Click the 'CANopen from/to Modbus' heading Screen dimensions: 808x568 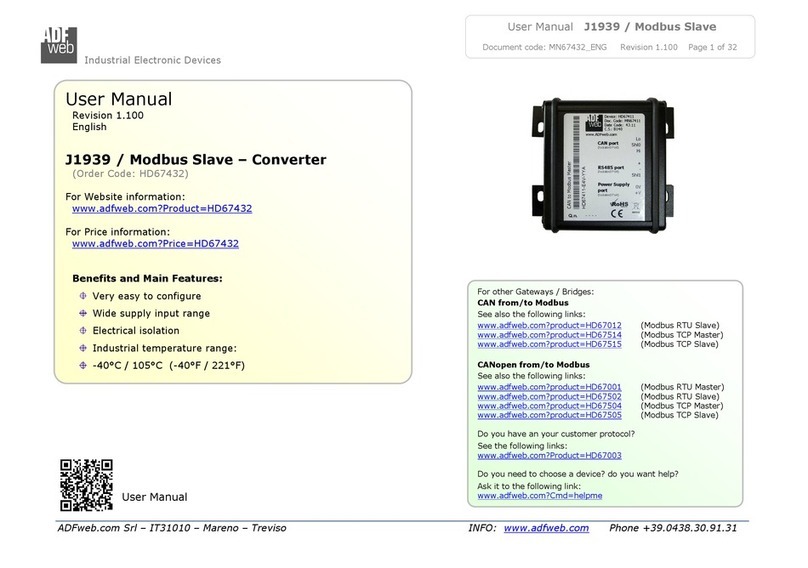click(x=533, y=365)
